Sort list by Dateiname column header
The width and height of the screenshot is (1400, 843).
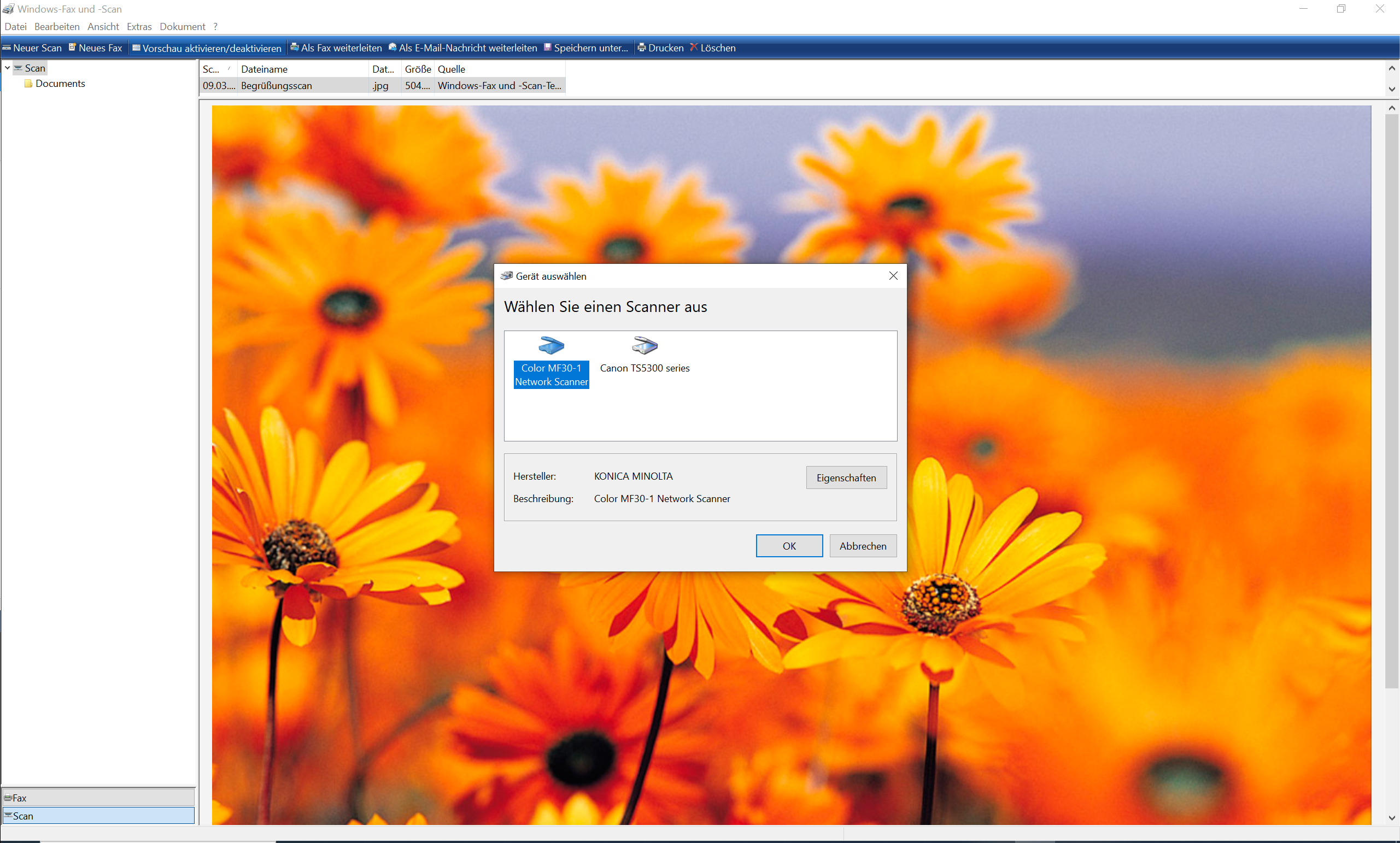(302, 69)
